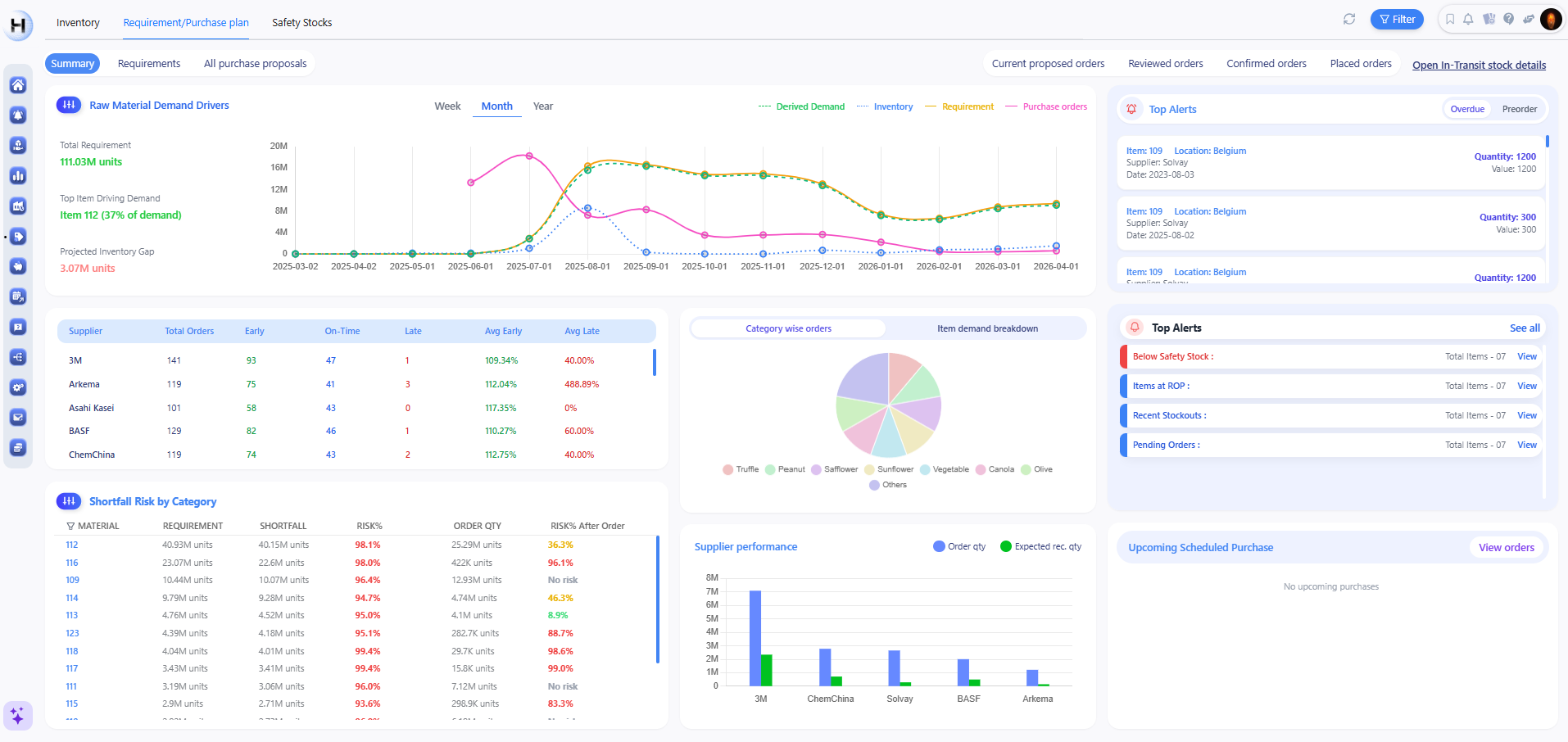The width and height of the screenshot is (1568, 742).
Task: Open the piggy bank icon in sidebar
Action: pos(18,266)
